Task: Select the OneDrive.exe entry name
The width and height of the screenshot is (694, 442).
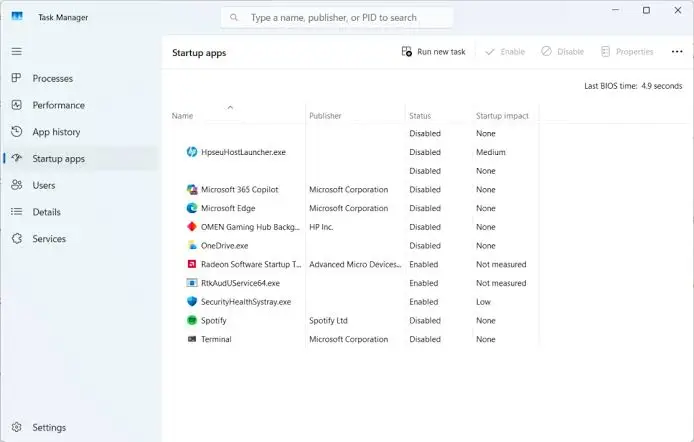Action: click(x=224, y=246)
